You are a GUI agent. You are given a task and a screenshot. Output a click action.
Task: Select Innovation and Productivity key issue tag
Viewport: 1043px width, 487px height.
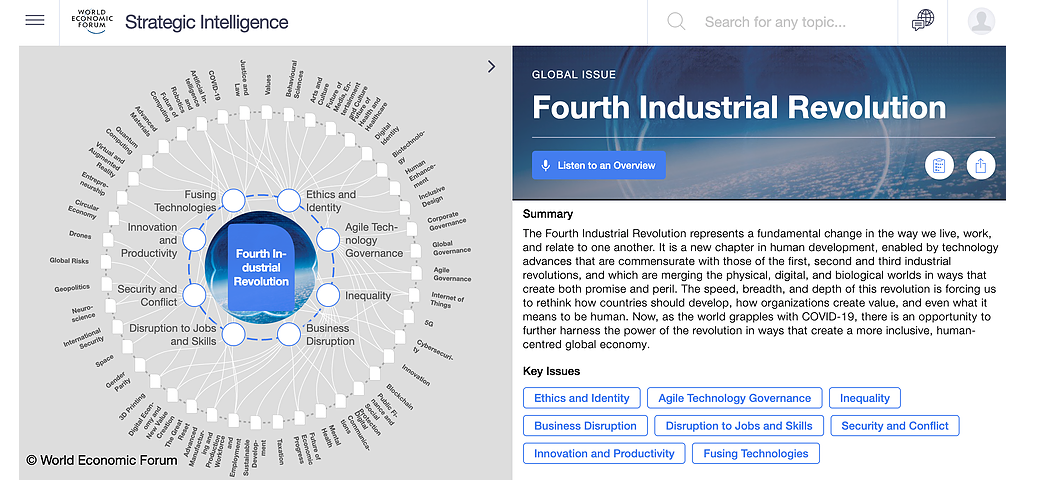(x=604, y=454)
